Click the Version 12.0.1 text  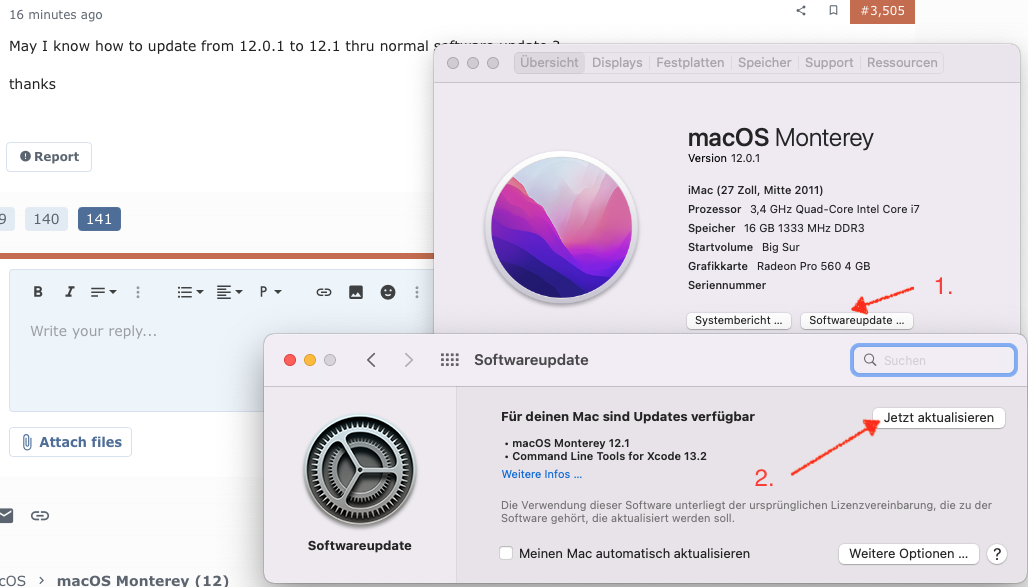coord(724,158)
